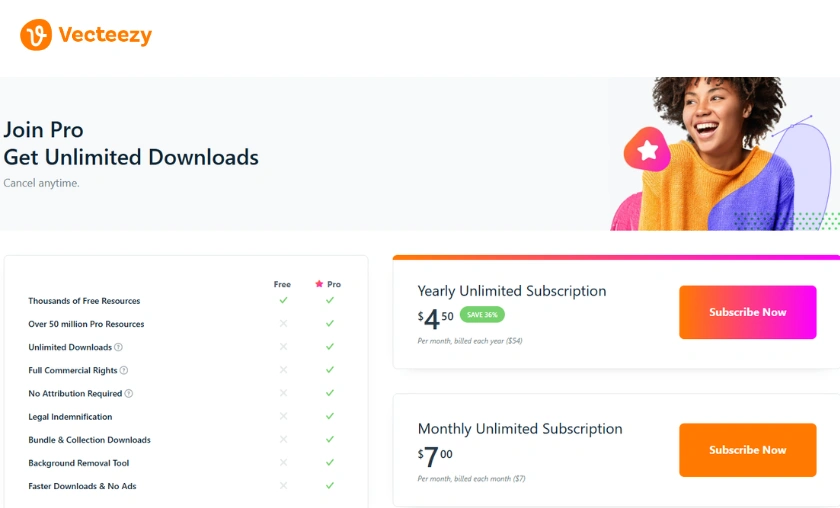The image size is (840, 508).
Task: Click the Pro column header
Action: tap(334, 284)
